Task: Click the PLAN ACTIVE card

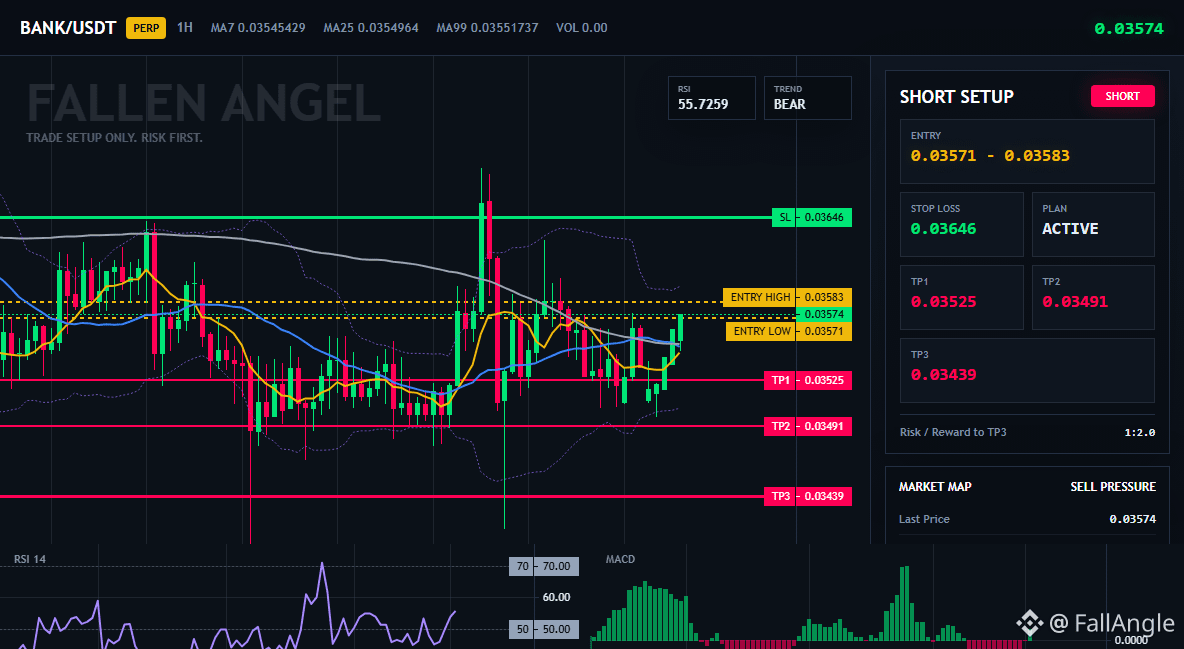Action: pyautogui.click(x=1093, y=224)
